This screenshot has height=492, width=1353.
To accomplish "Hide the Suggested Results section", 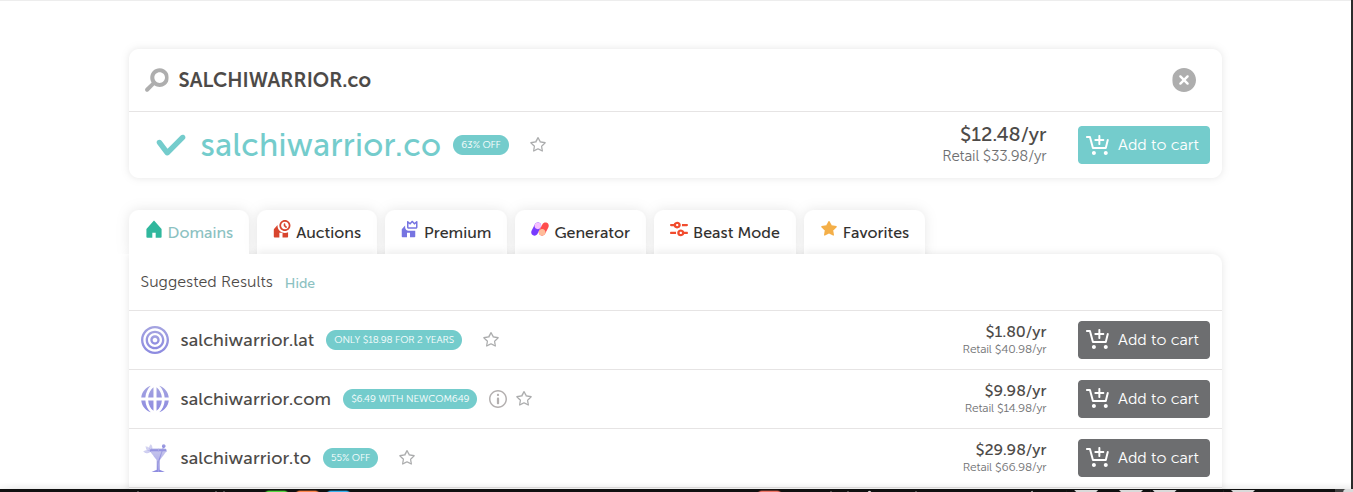I will tap(300, 283).
